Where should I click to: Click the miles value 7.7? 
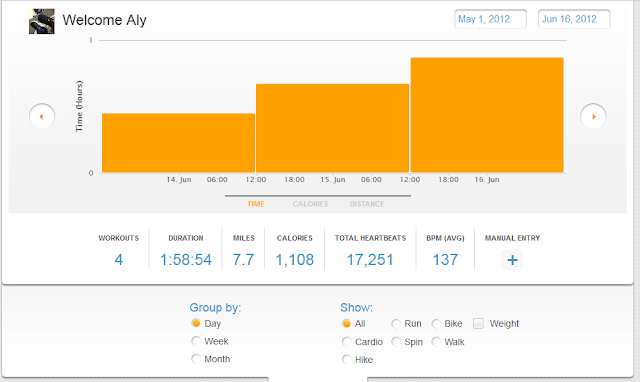pyautogui.click(x=243, y=260)
